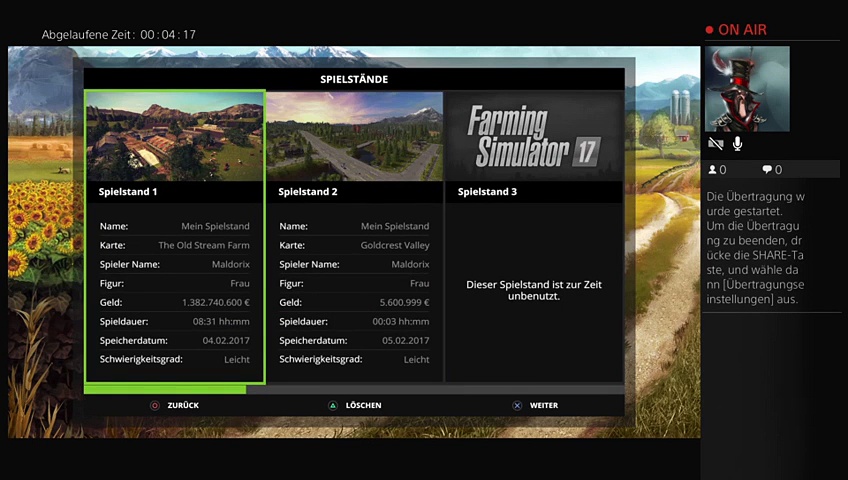Select the unused Spielstand 3 slot
The image size is (848, 480).
tap(533, 290)
